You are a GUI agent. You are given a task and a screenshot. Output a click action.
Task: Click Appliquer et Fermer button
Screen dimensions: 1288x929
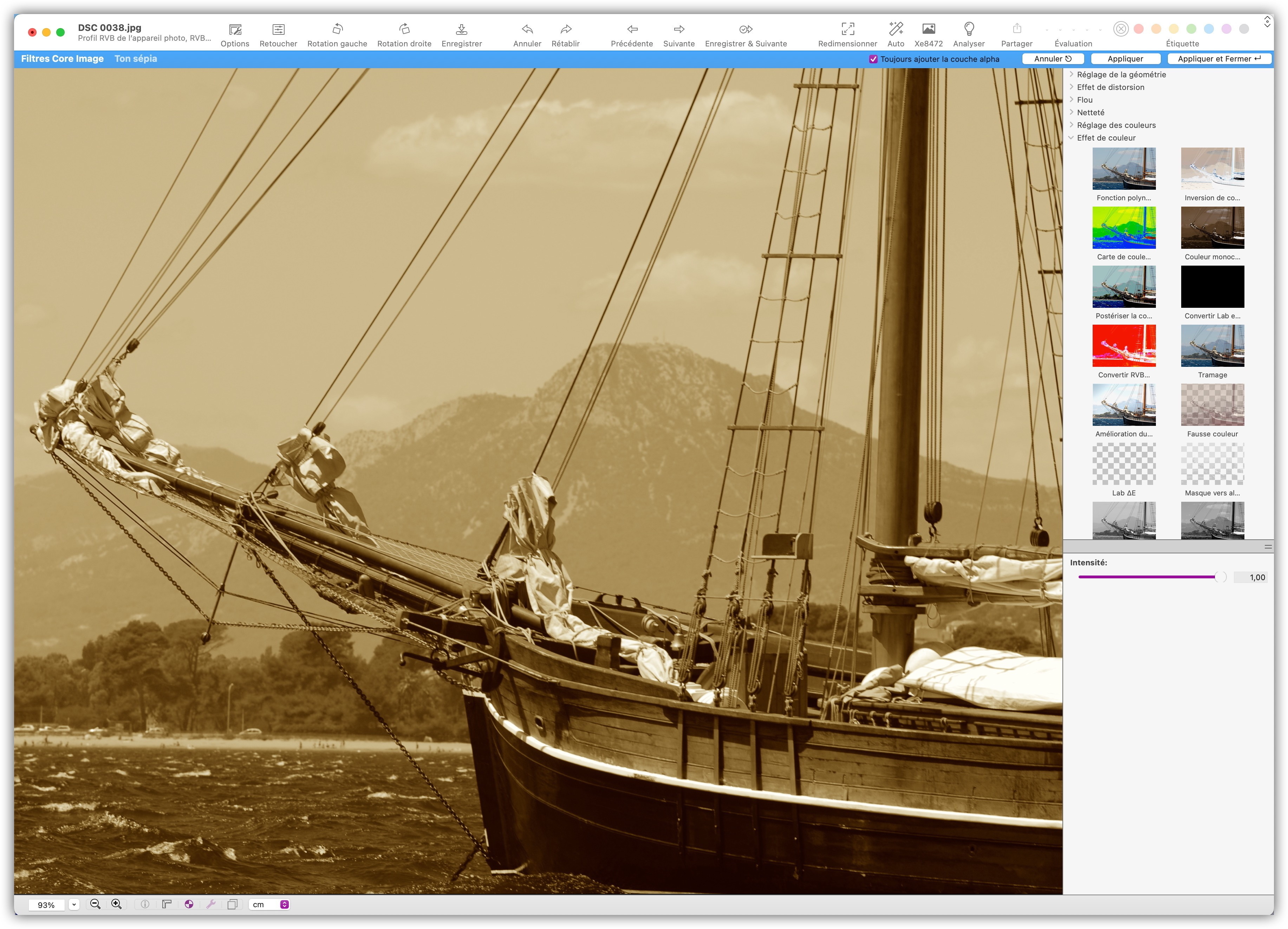1219,59
